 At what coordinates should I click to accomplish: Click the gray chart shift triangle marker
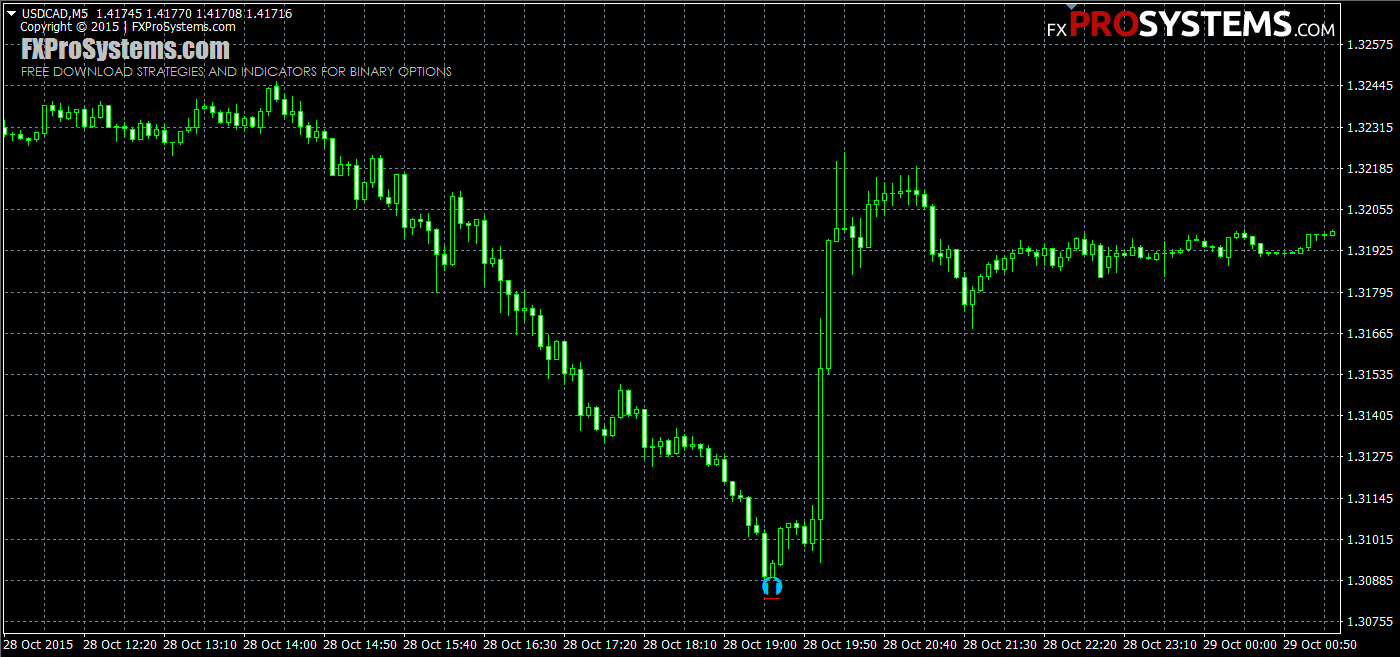point(1069,7)
